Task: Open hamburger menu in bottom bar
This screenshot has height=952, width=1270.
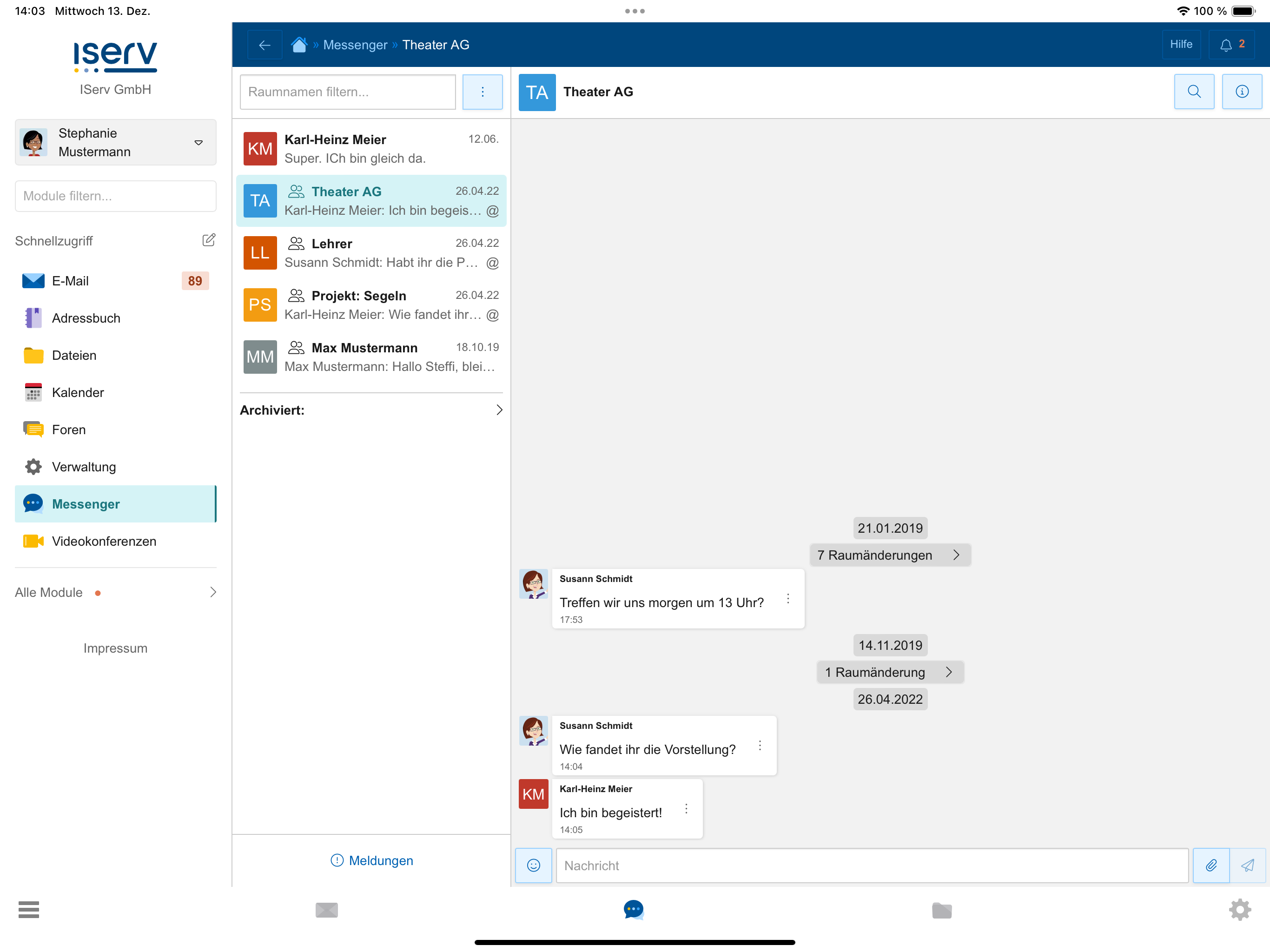Action: pyautogui.click(x=29, y=910)
